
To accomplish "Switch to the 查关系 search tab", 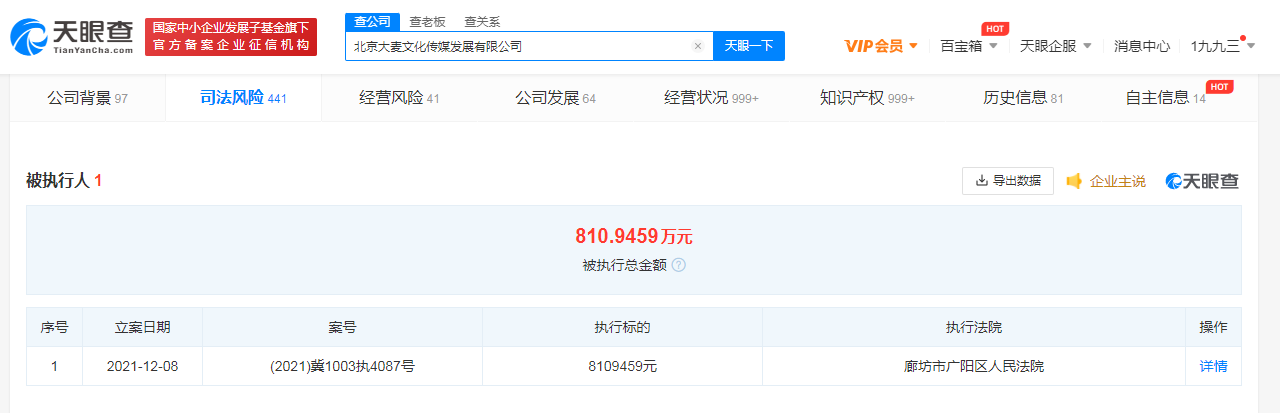I will click(x=482, y=21).
